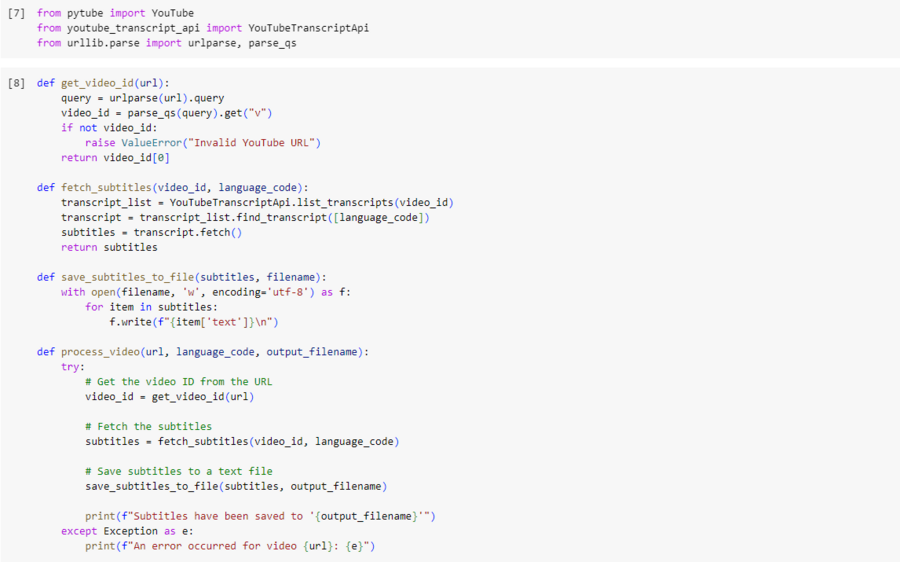The image size is (900, 562).
Task: Click the 'subtitles = transcript.fetch()' line
Action: click(152, 232)
